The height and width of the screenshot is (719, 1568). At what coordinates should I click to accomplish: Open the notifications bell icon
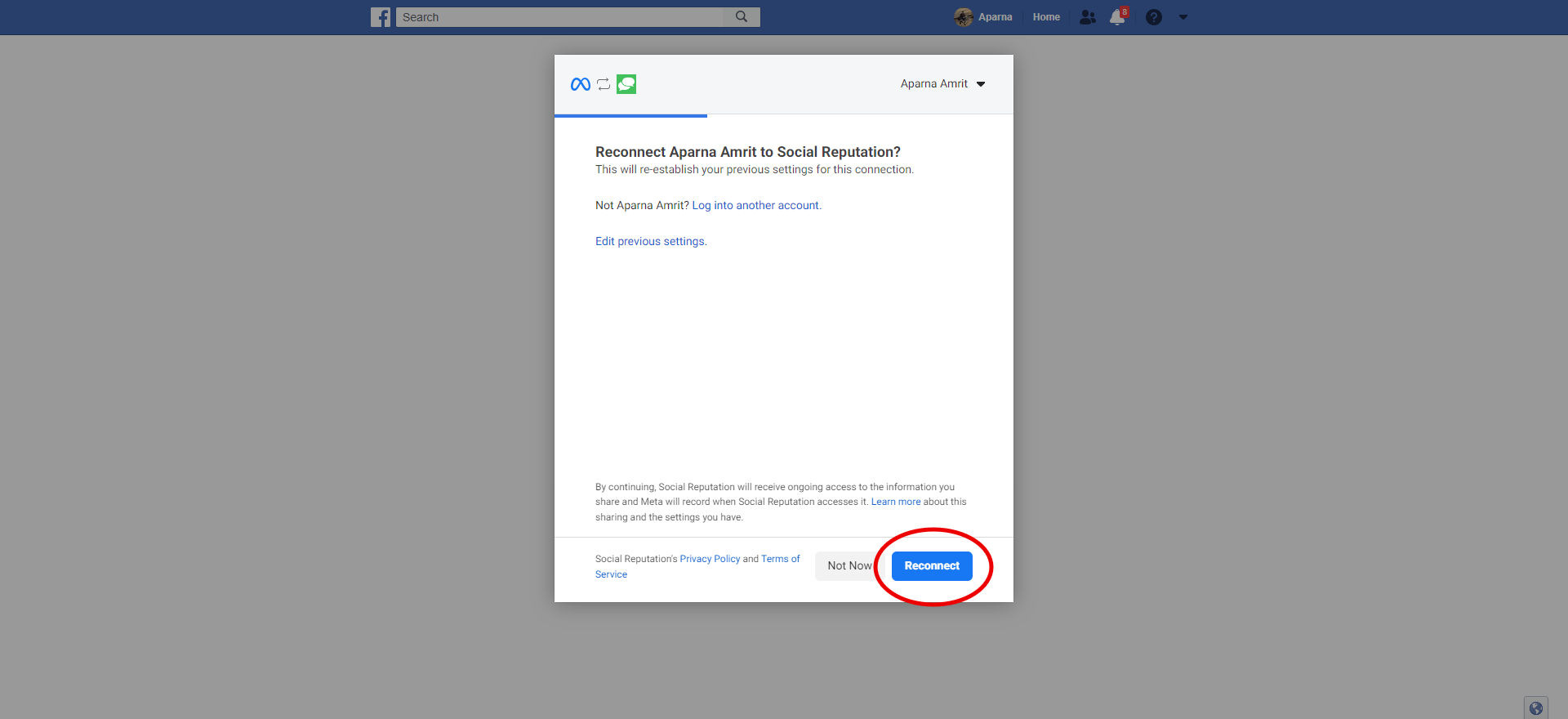[1117, 17]
